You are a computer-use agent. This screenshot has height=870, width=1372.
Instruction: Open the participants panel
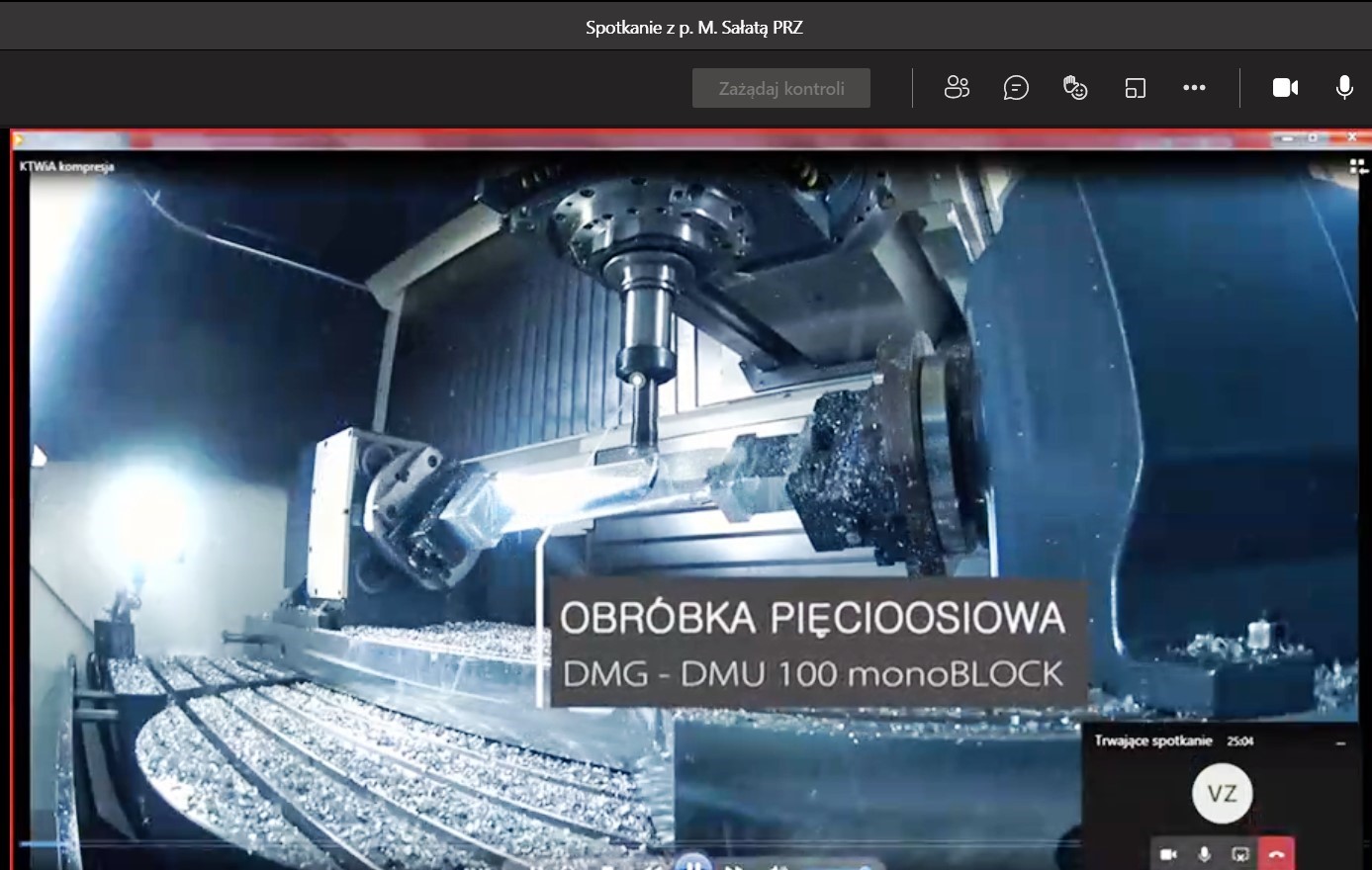click(957, 88)
